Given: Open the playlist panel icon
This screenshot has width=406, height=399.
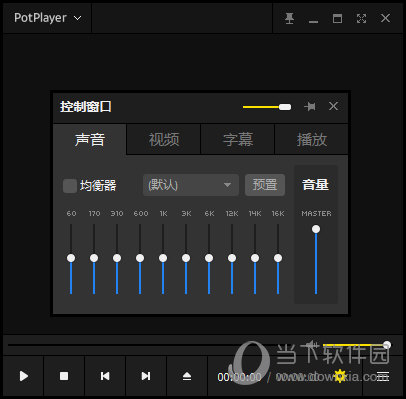Looking at the screenshot, I should coord(383,376).
